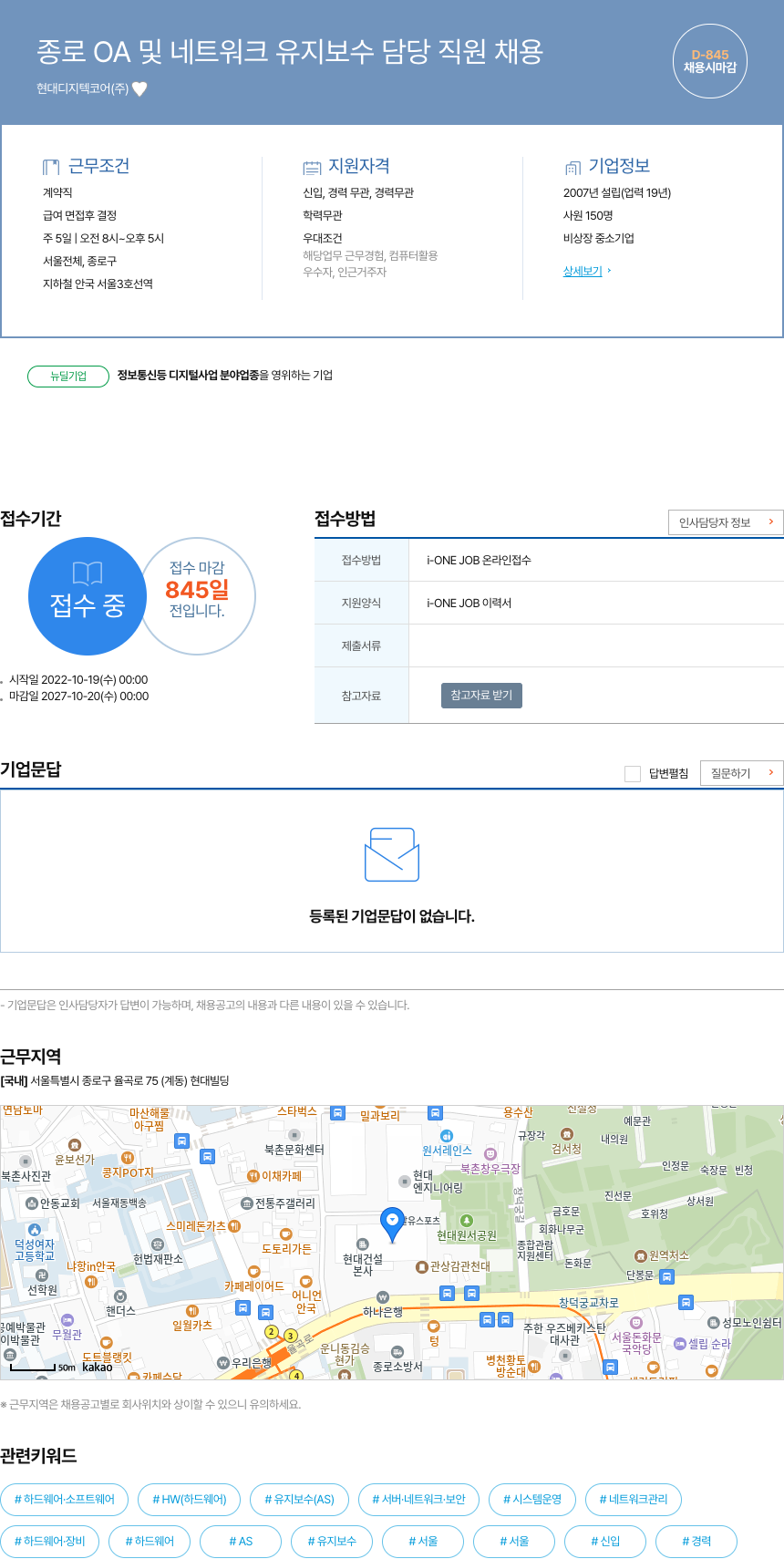Select the #유지보수(AS) keyword tag
This screenshot has width=784, height=1559.
299,1499
